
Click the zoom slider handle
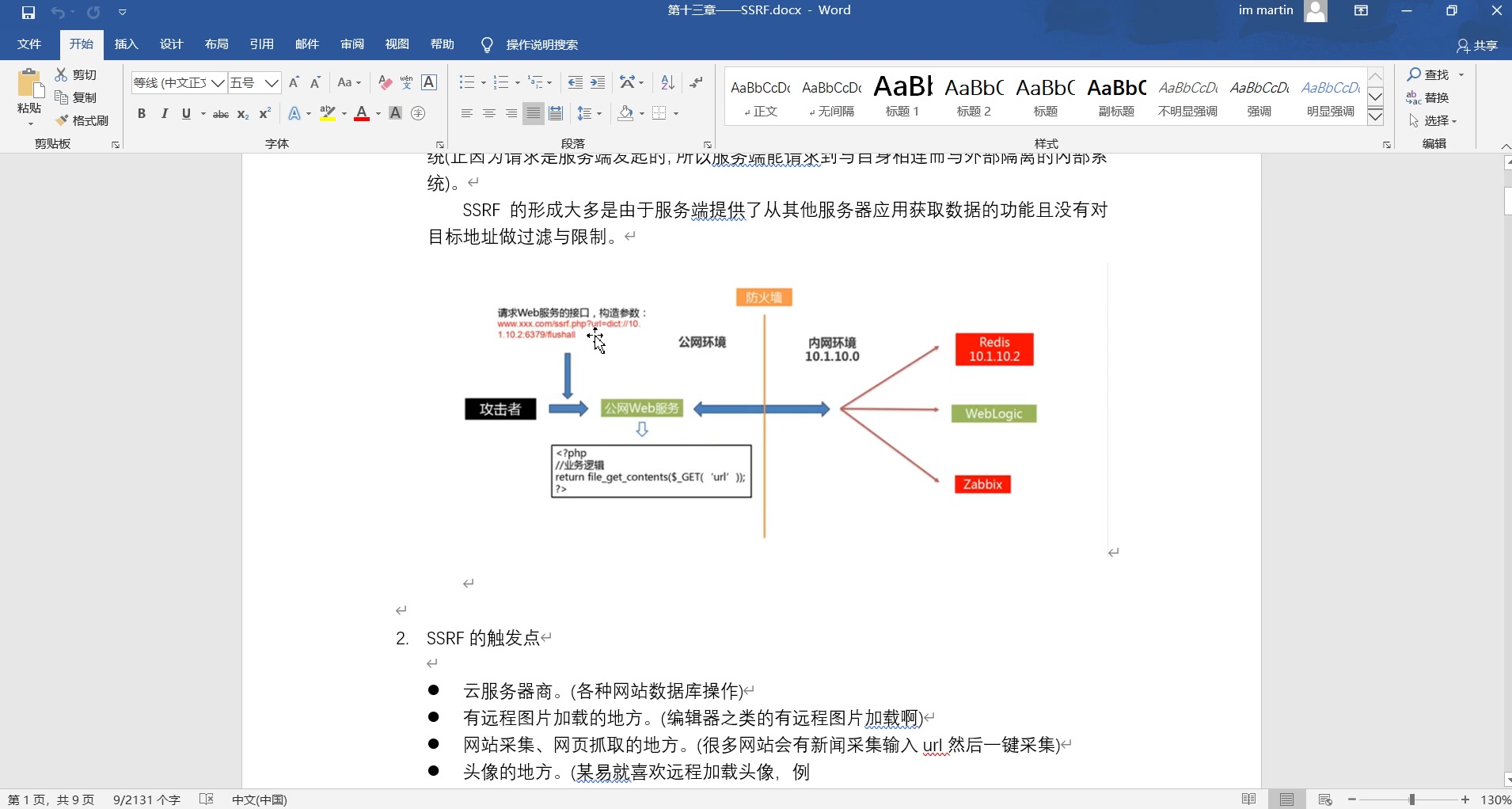1412,800
